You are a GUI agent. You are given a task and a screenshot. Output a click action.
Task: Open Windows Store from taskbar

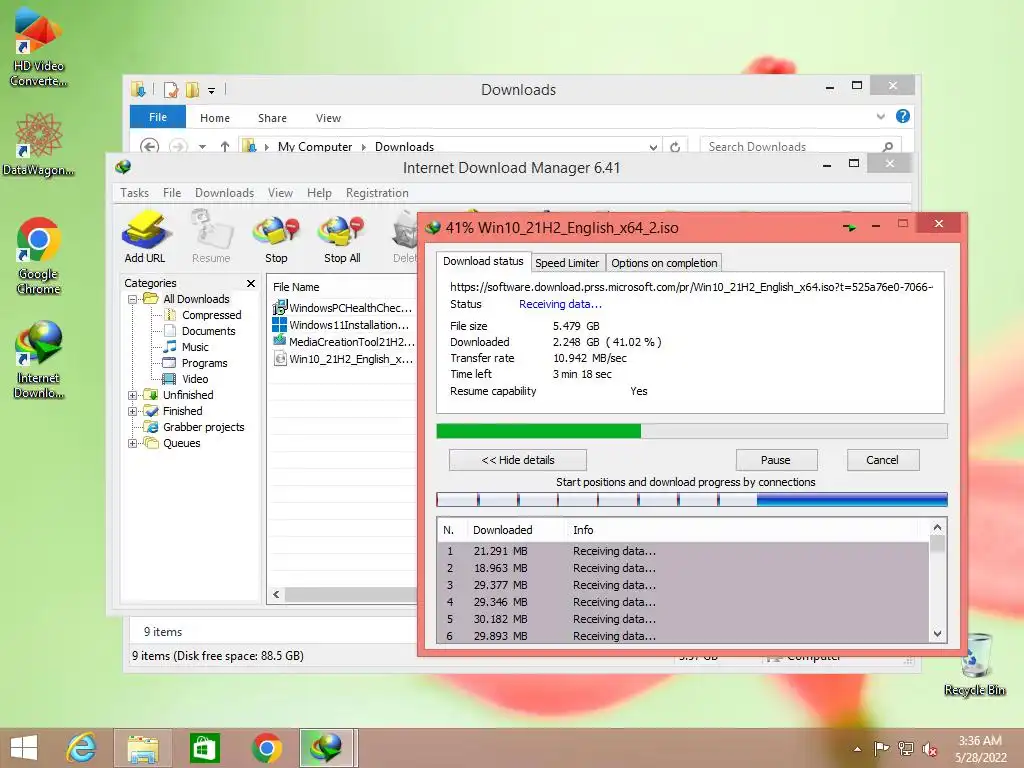tap(204, 748)
